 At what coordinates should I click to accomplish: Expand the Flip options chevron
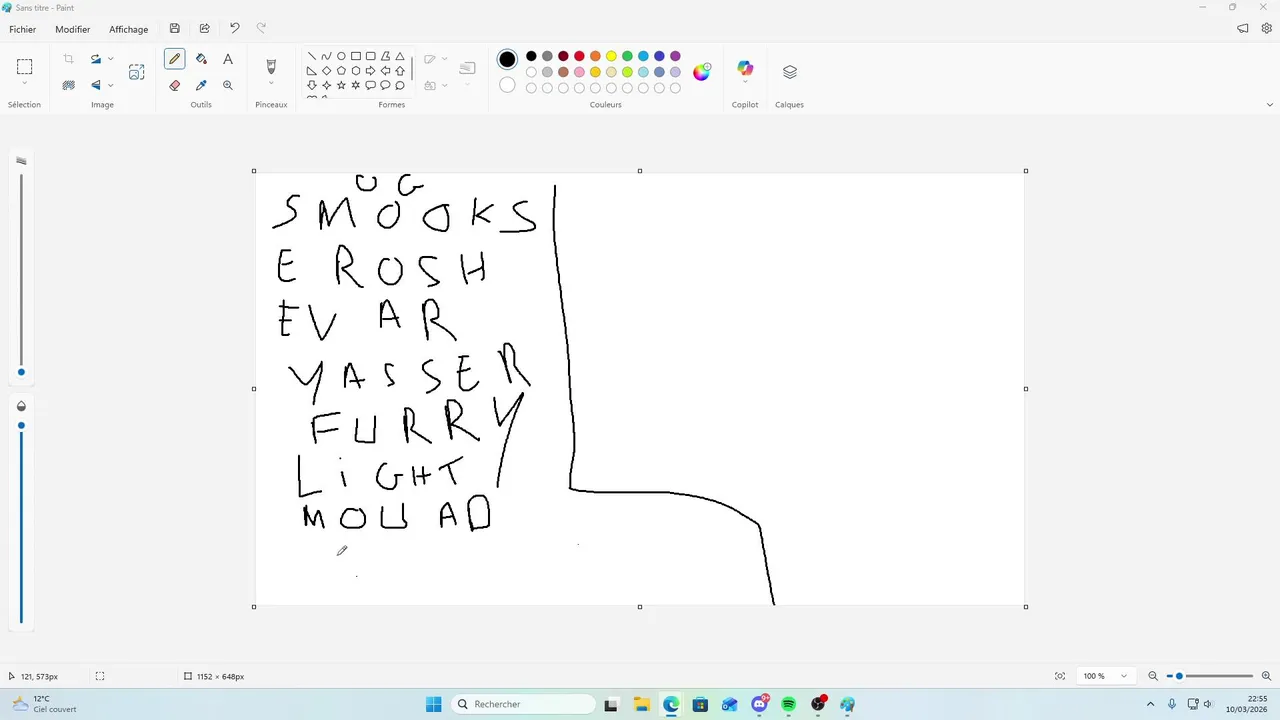(x=110, y=85)
